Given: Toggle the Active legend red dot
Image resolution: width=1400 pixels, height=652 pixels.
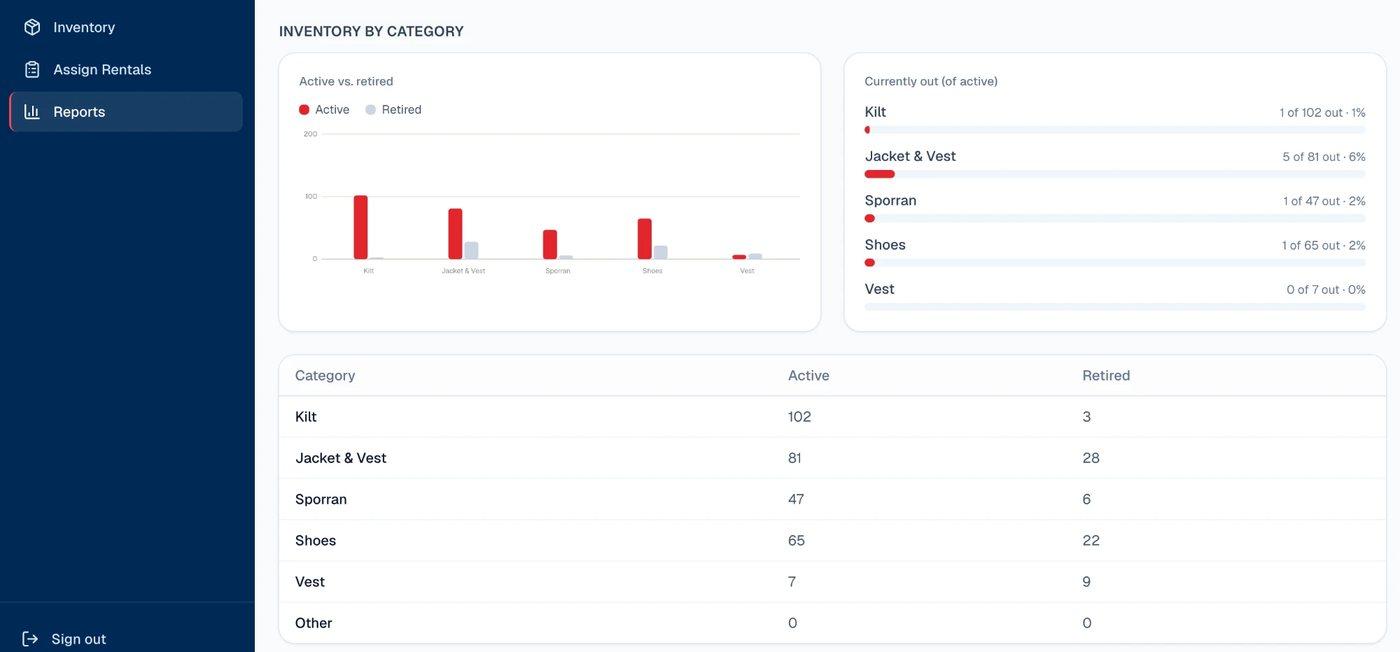Looking at the screenshot, I should pyautogui.click(x=304, y=110).
